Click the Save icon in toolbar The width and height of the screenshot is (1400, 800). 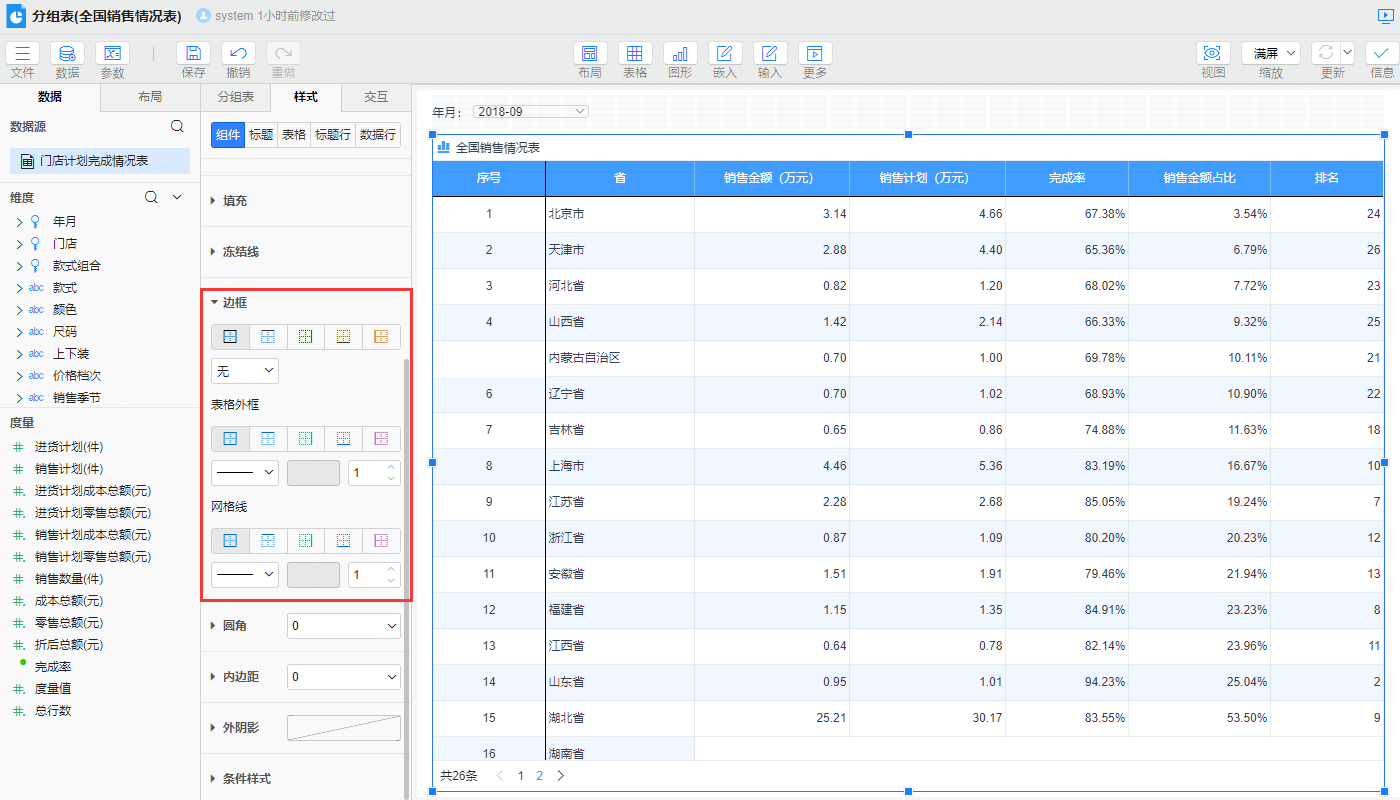193,54
